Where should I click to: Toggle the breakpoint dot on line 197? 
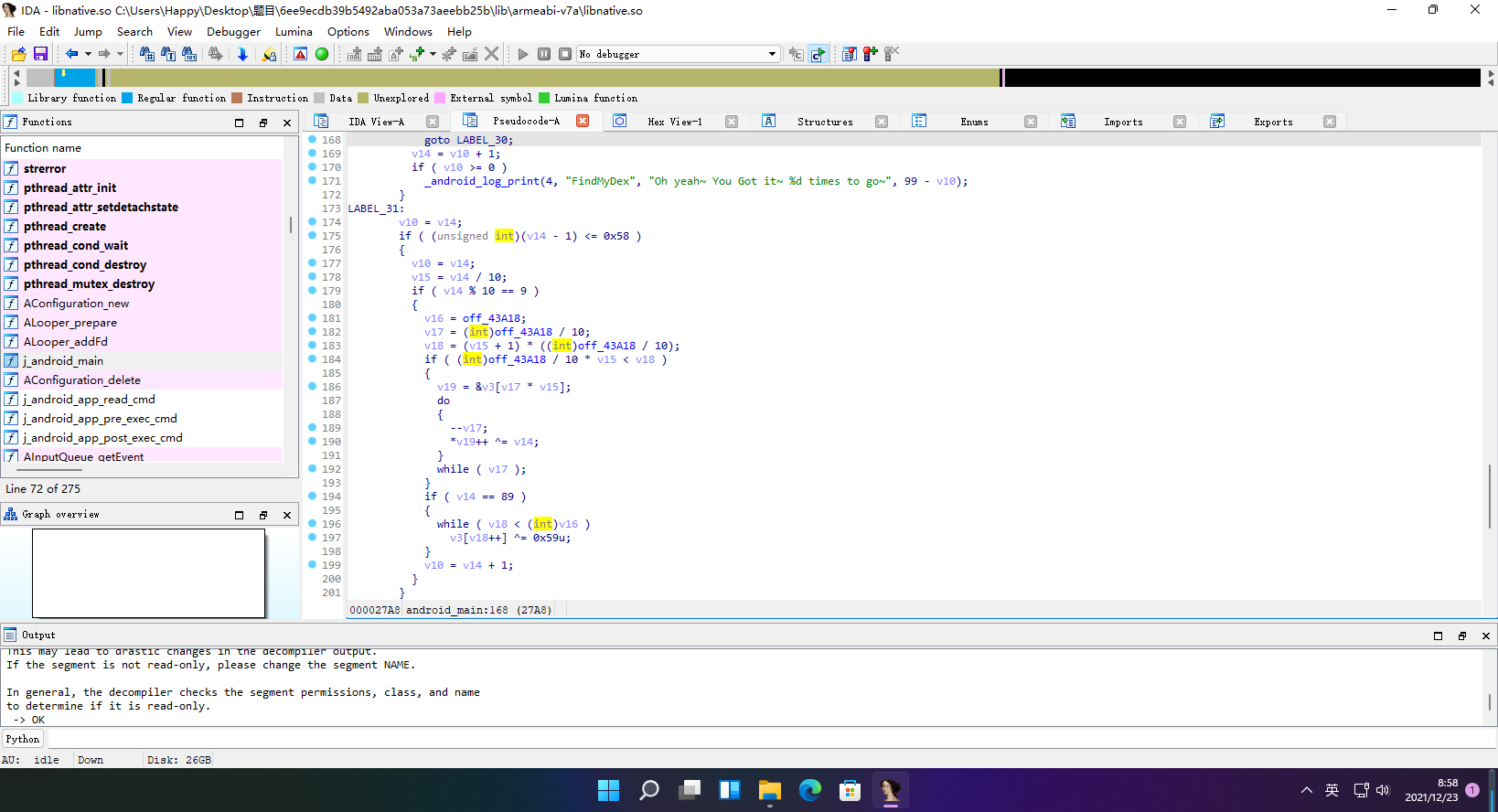coord(312,538)
